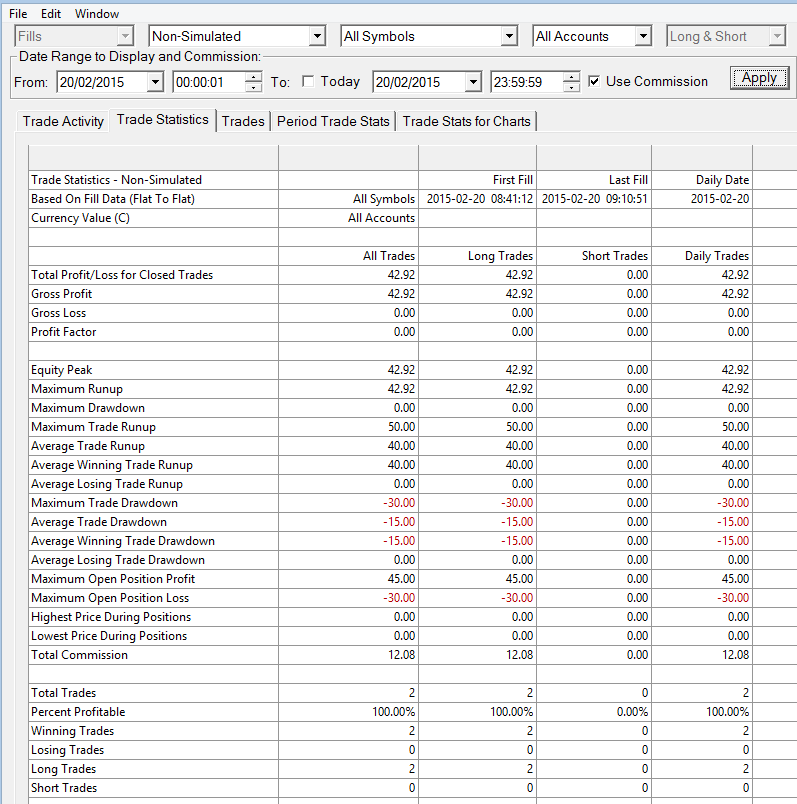Switch to the Trades tab
This screenshot has height=804, width=797.
coord(243,122)
